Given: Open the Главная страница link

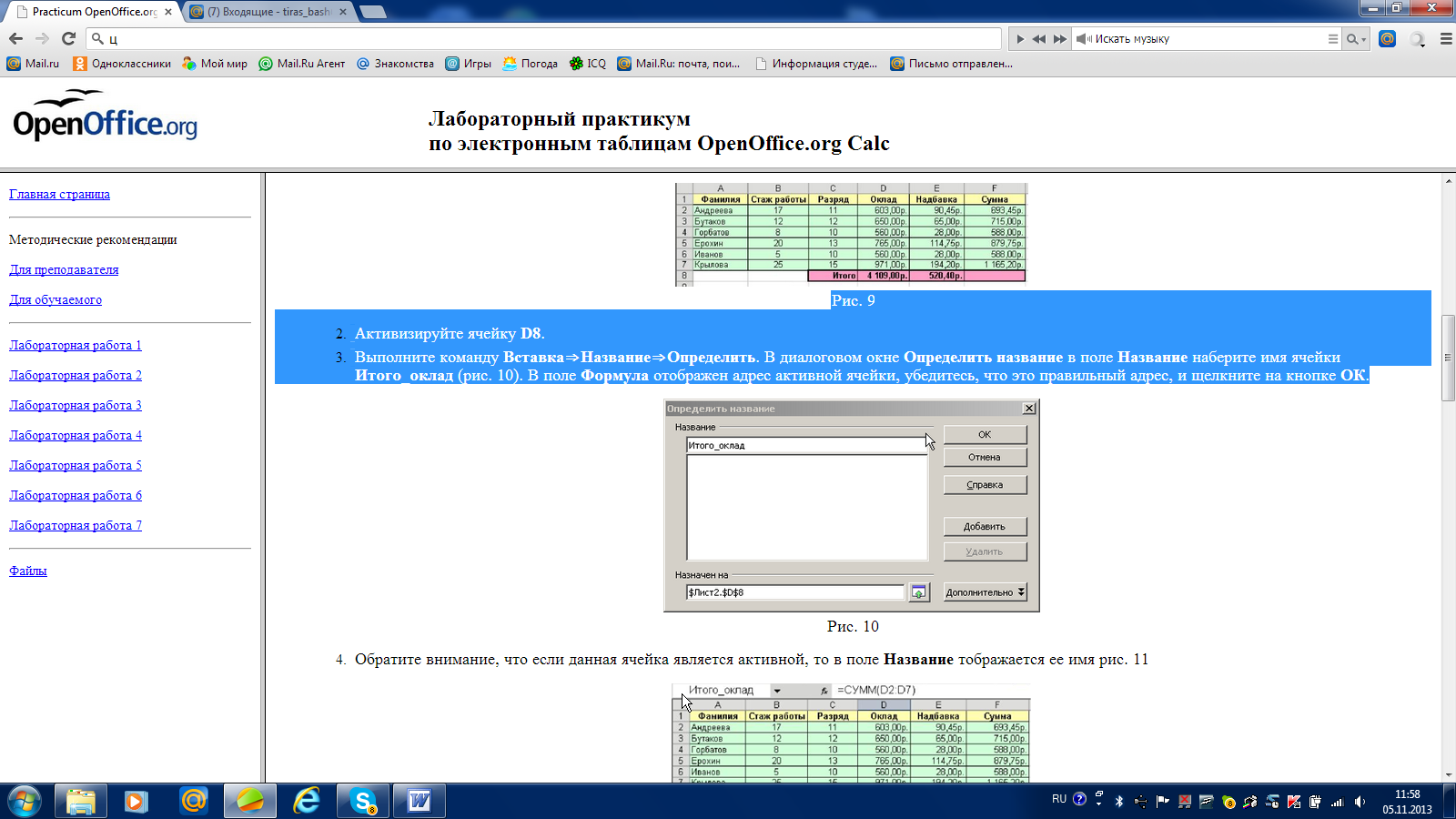Looking at the screenshot, I should coord(59,194).
